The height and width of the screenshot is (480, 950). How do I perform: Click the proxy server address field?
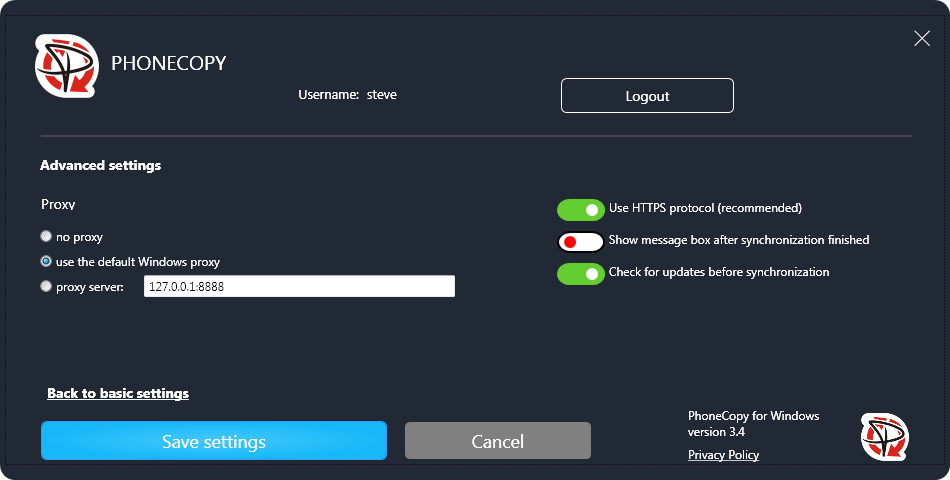[299, 286]
